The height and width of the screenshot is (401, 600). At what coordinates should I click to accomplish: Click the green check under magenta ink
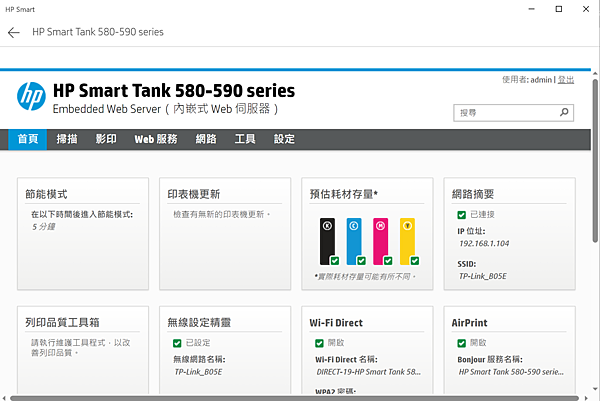(388, 261)
